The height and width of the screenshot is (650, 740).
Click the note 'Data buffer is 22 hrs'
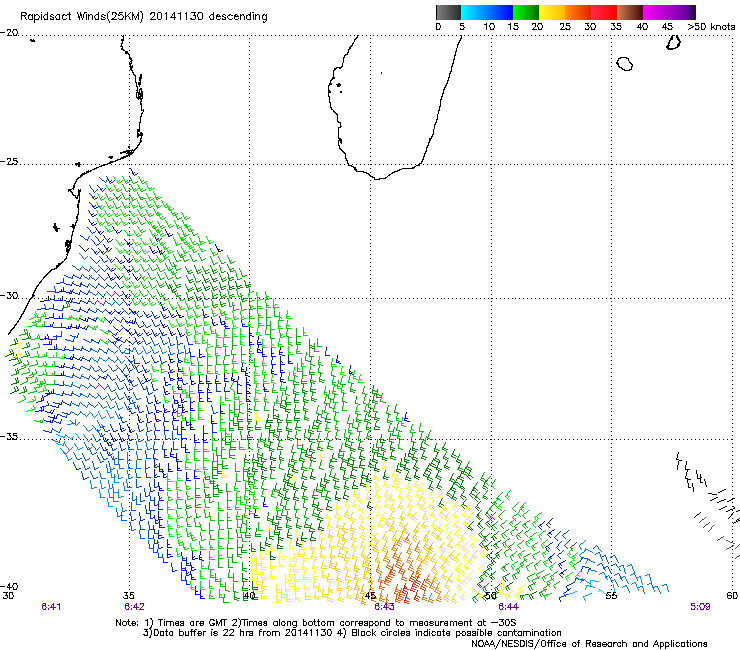point(199,633)
